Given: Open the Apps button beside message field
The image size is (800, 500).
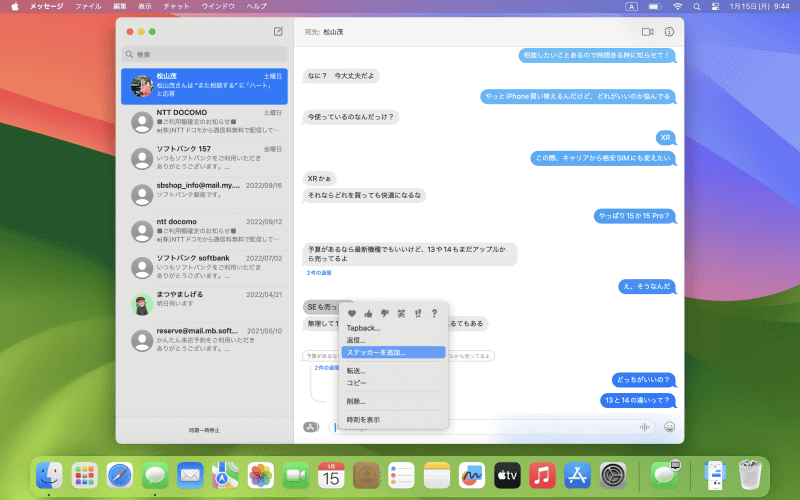Looking at the screenshot, I should click(x=311, y=427).
